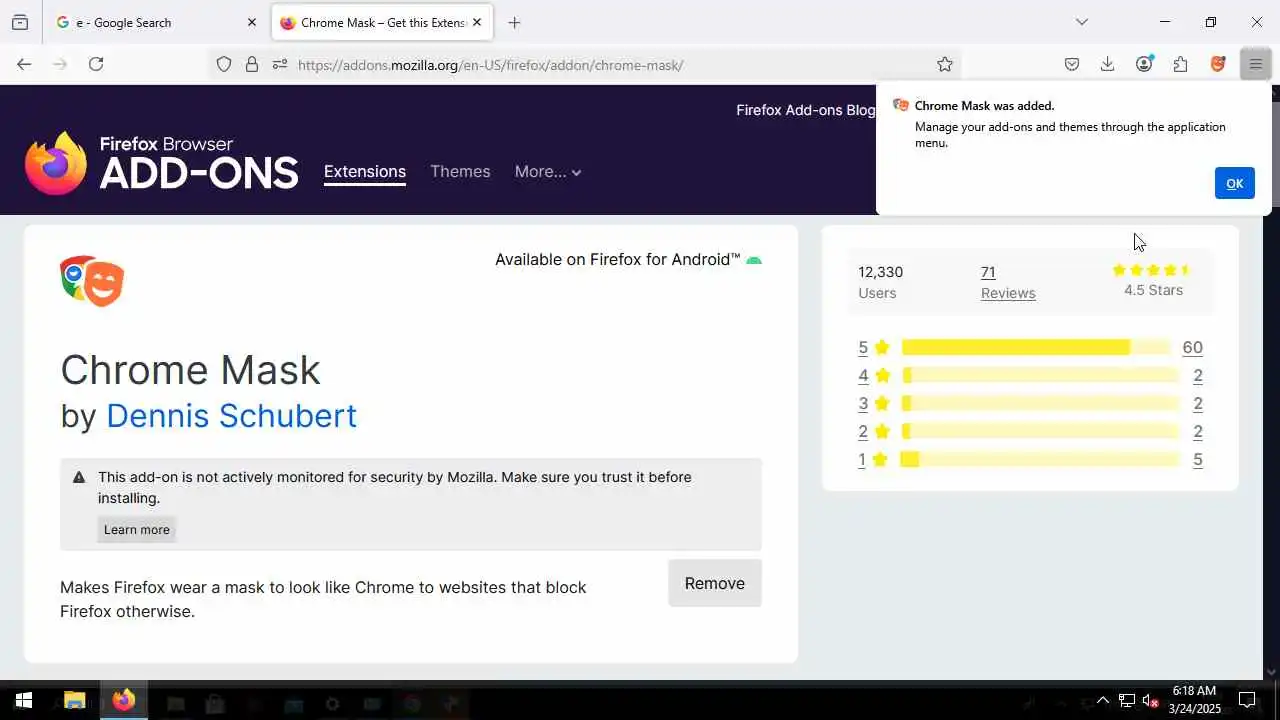Open a new tab with plus button
This screenshot has height=720, width=1280.
coord(514,22)
